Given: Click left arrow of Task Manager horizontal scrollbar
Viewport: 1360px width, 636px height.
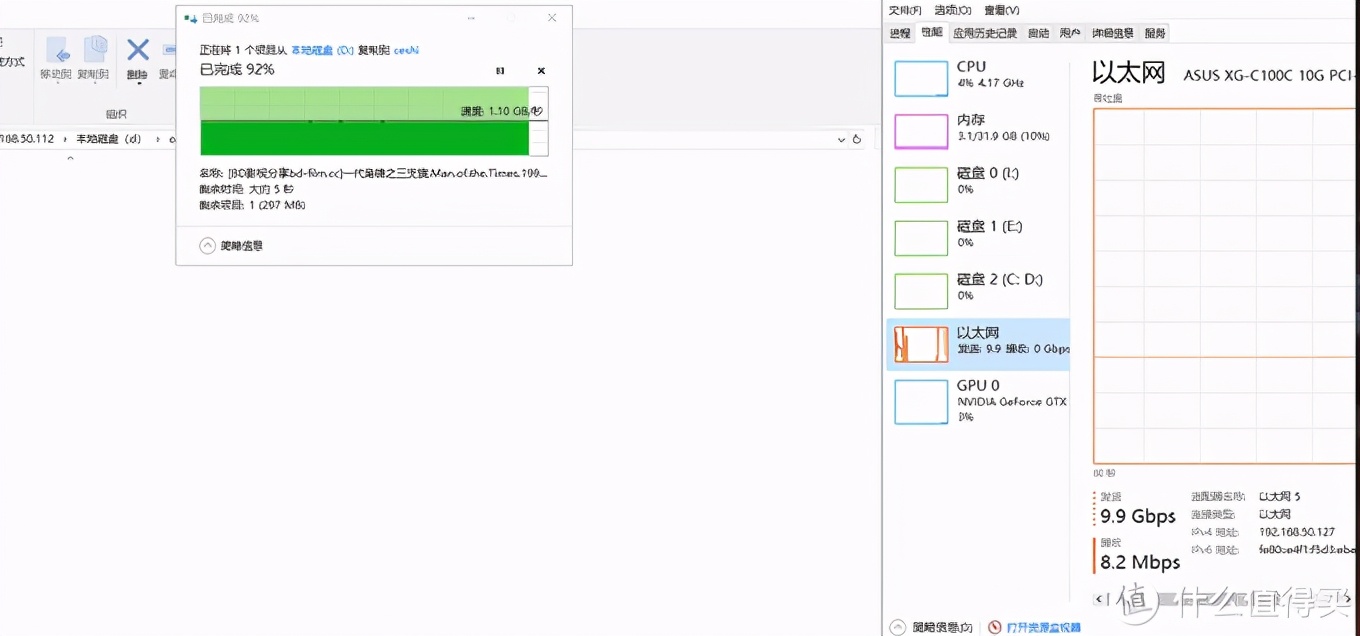Looking at the screenshot, I should tap(1101, 599).
